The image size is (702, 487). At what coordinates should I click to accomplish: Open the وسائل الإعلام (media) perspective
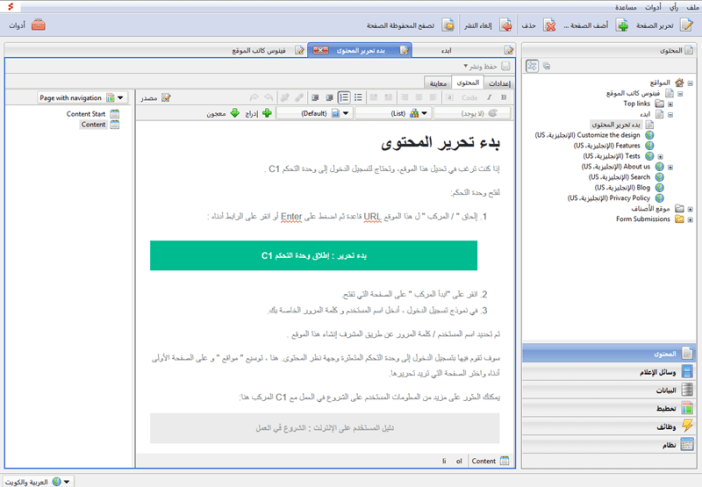pyautogui.click(x=609, y=372)
